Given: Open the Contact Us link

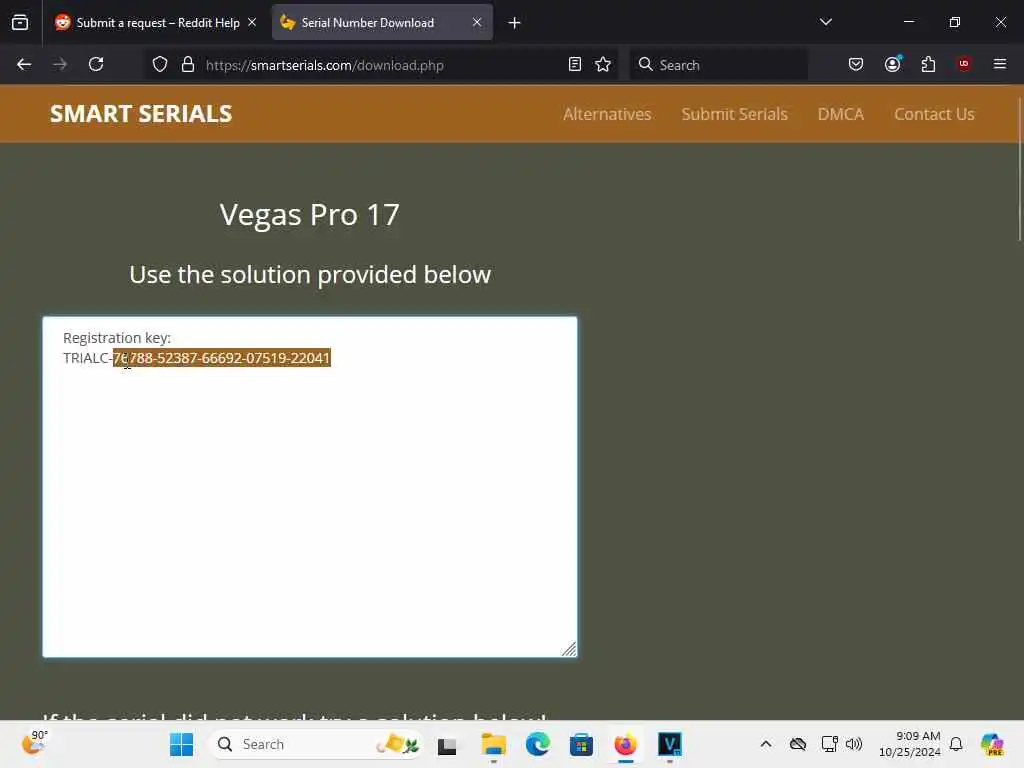Looking at the screenshot, I should (x=934, y=114).
